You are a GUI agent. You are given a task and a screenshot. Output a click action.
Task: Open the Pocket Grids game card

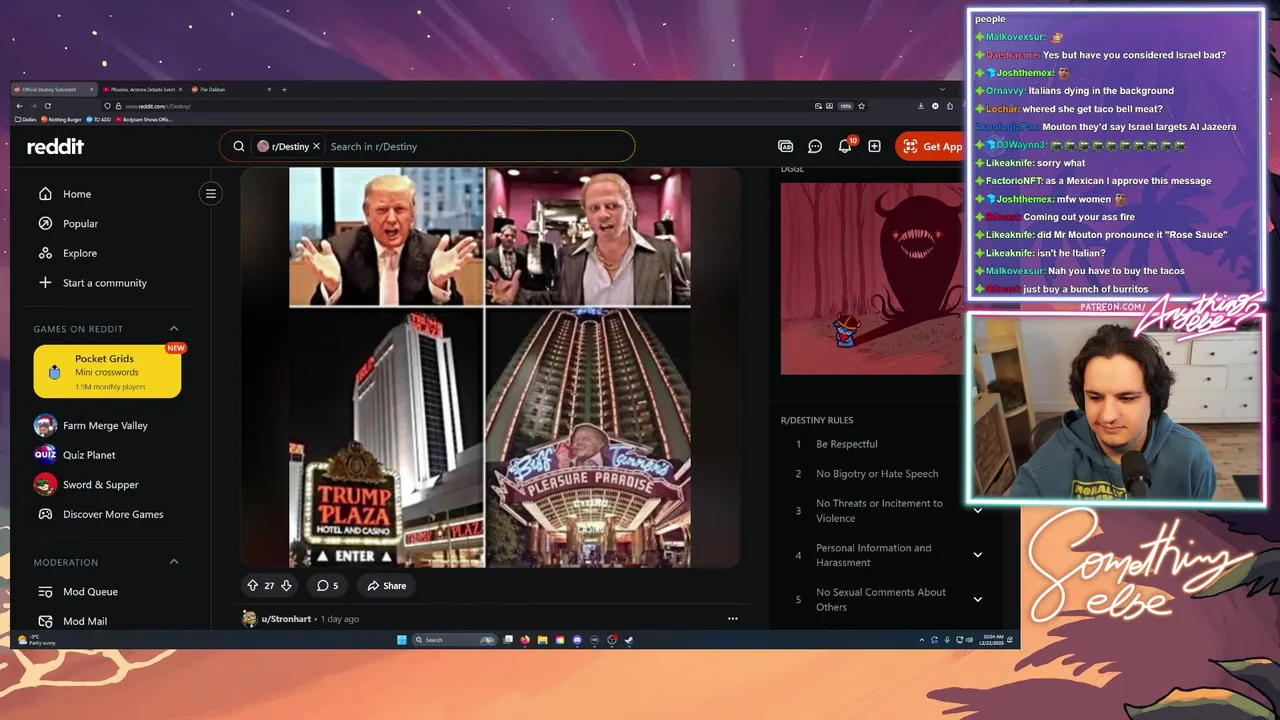click(107, 372)
